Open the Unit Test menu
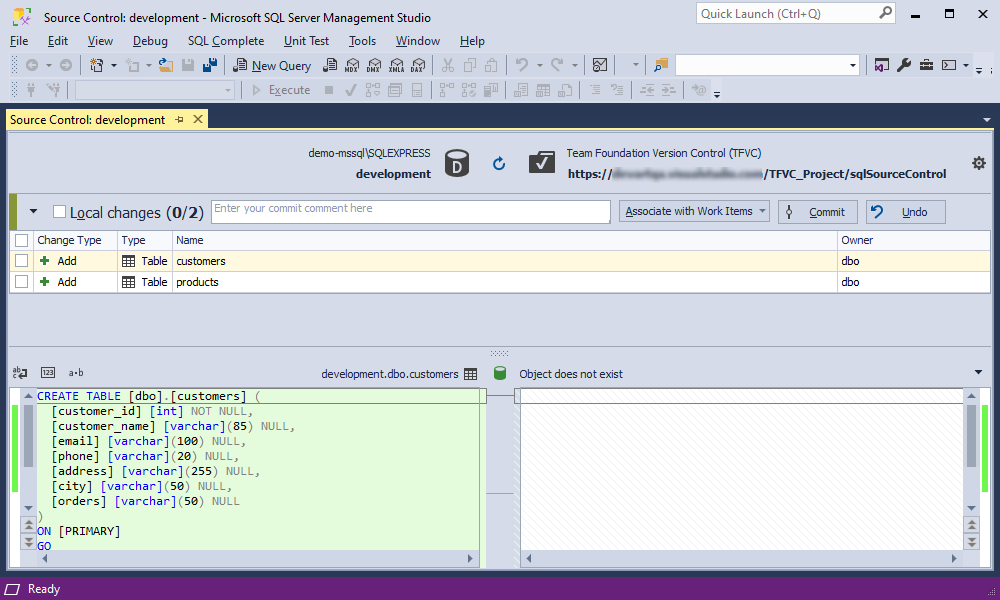The height and width of the screenshot is (600, 1000). pyautogui.click(x=306, y=41)
